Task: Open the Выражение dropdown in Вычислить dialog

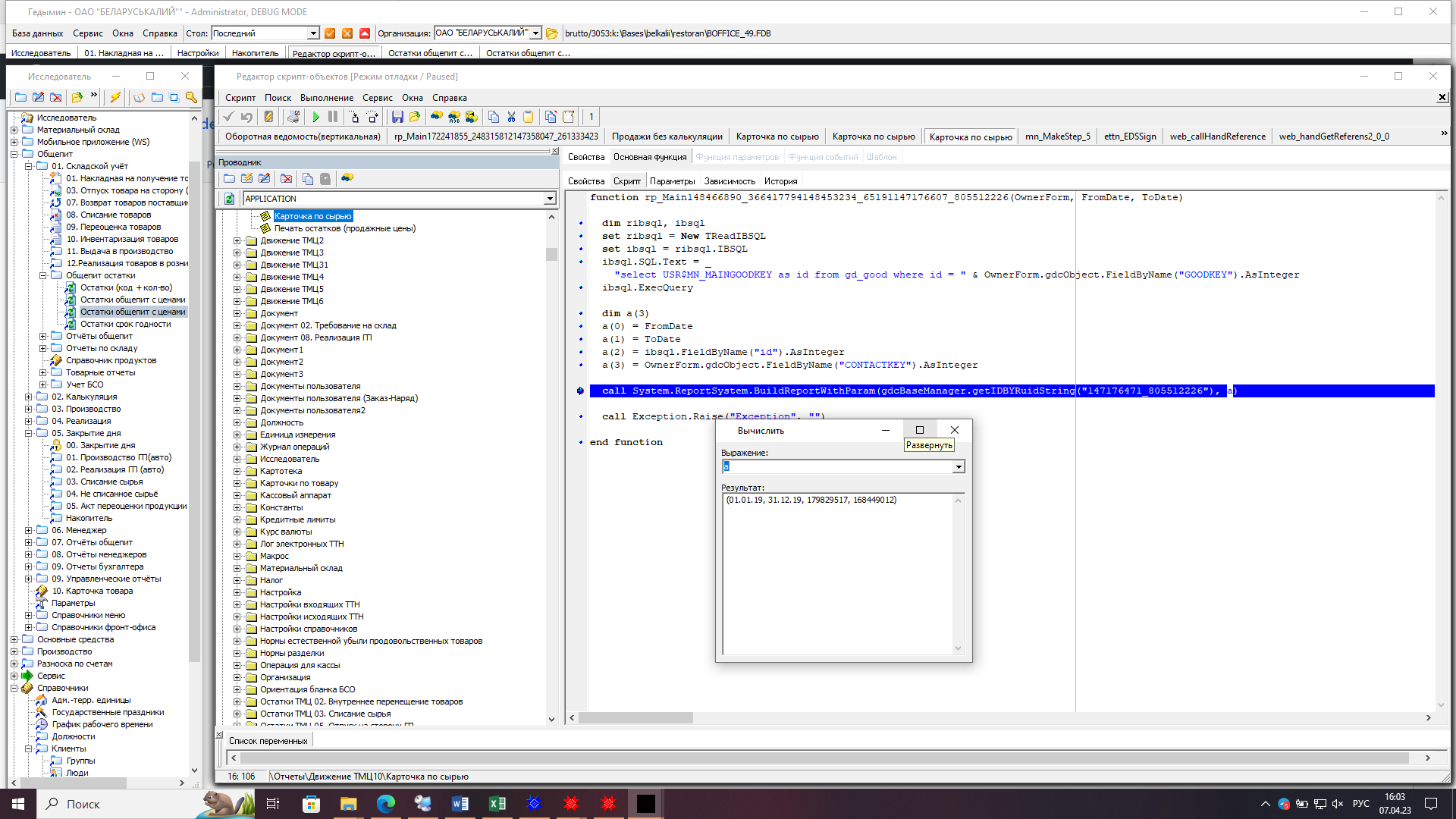Action: click(959, 466)
